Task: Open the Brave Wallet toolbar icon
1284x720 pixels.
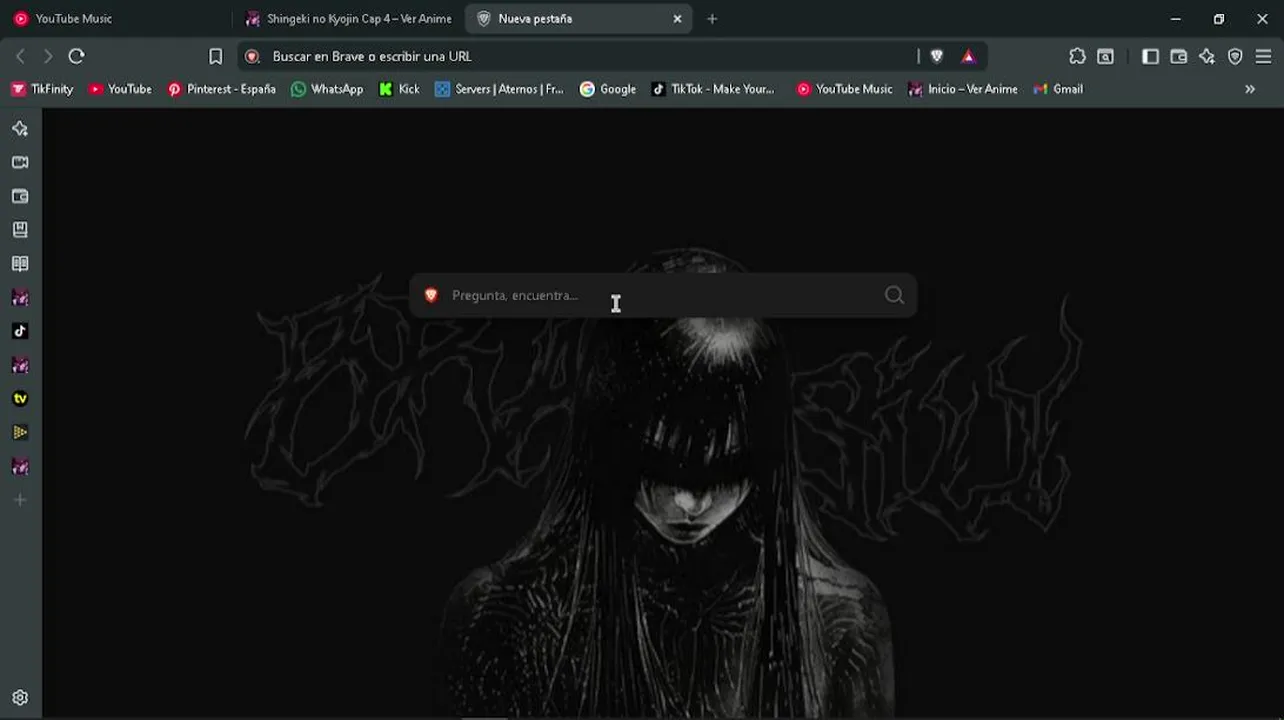Action: (x=1179, y=57)
